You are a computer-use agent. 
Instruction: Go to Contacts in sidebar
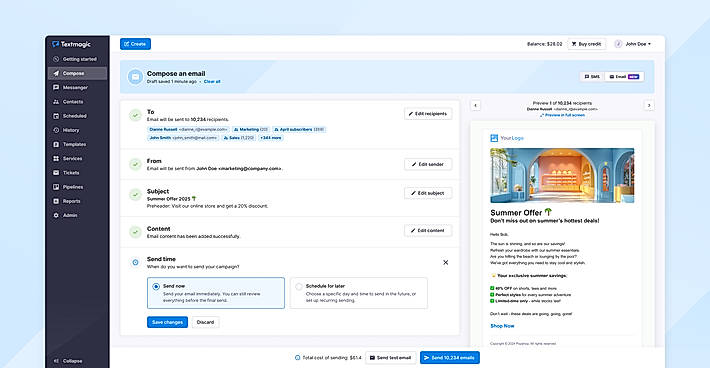(77, 102)
